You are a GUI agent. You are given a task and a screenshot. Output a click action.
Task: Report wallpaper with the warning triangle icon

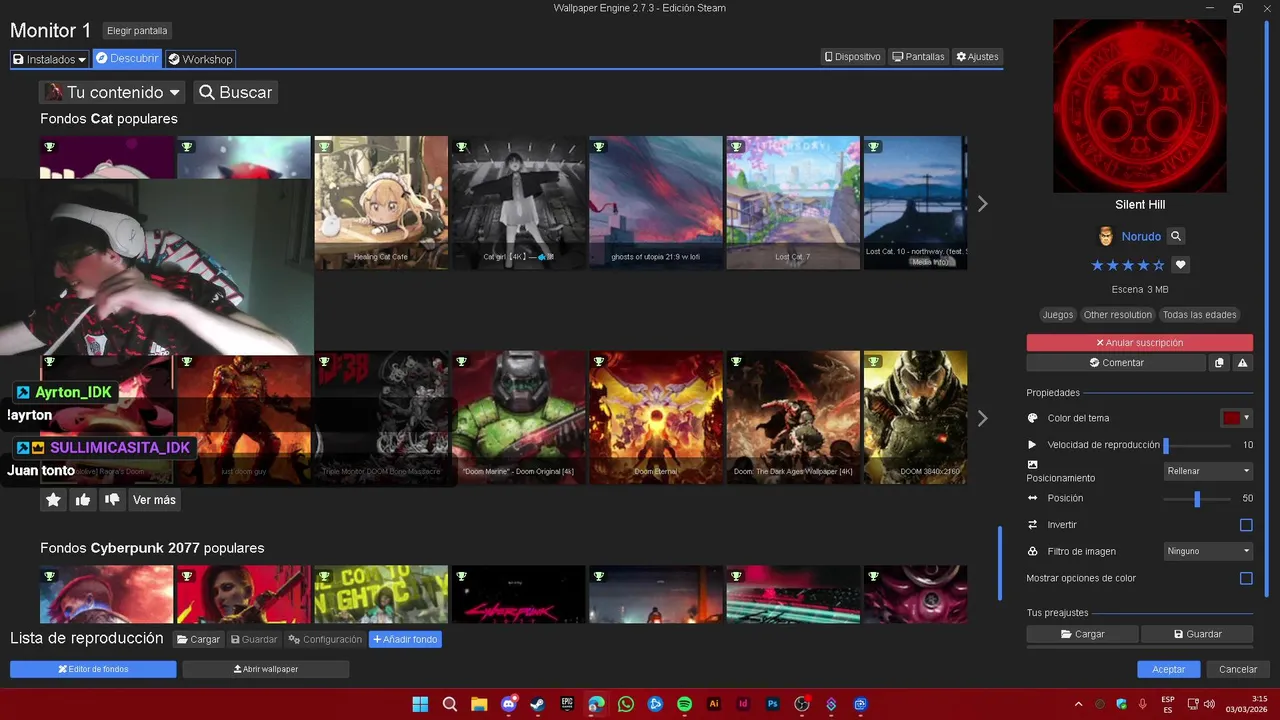1242,363
